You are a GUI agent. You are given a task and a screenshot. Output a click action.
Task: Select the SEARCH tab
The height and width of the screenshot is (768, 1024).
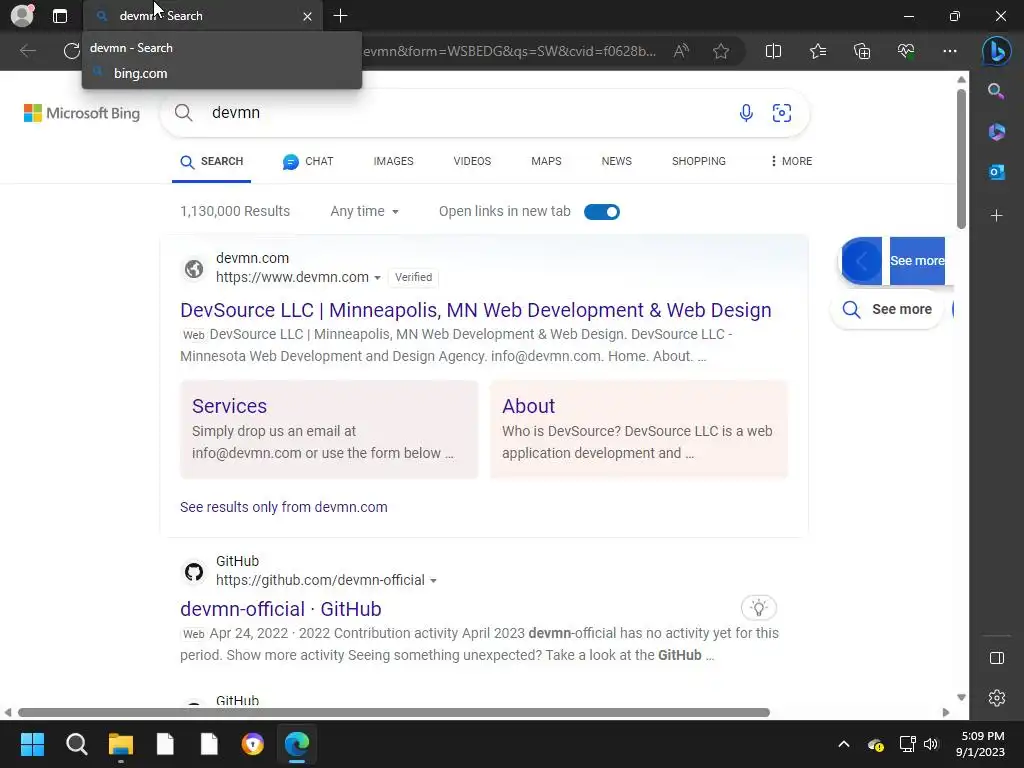click(x=212, y=161)
